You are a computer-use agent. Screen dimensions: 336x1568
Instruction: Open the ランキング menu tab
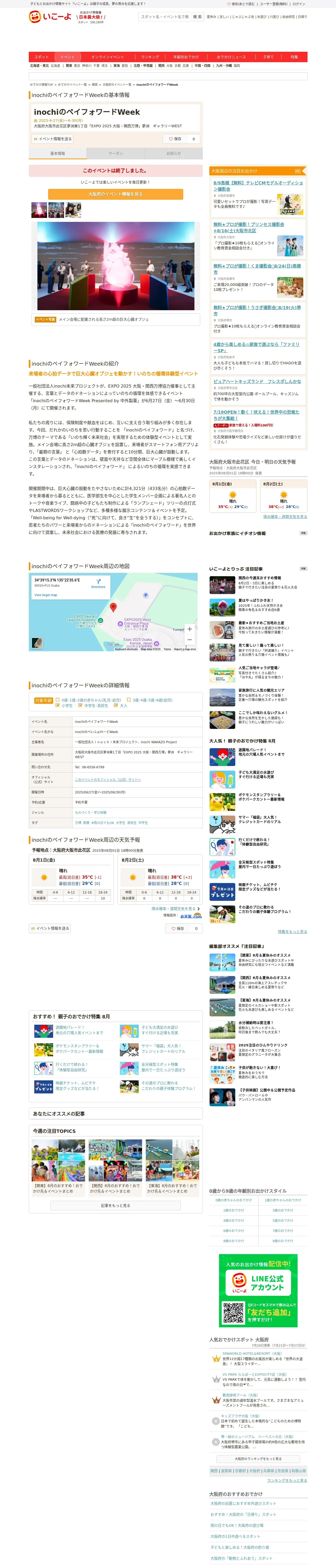pyautogui.click(x=150, y=57)
